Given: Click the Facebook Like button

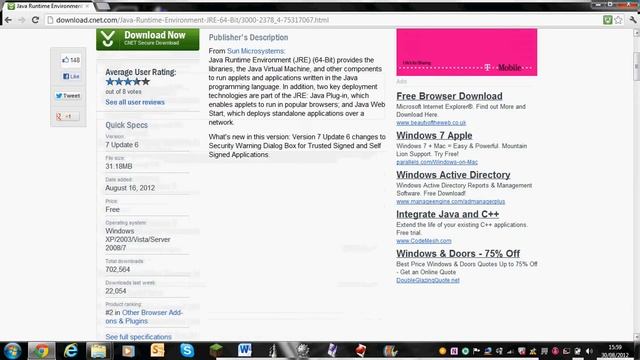Looking at the screenshot, I should pos(71,76).
